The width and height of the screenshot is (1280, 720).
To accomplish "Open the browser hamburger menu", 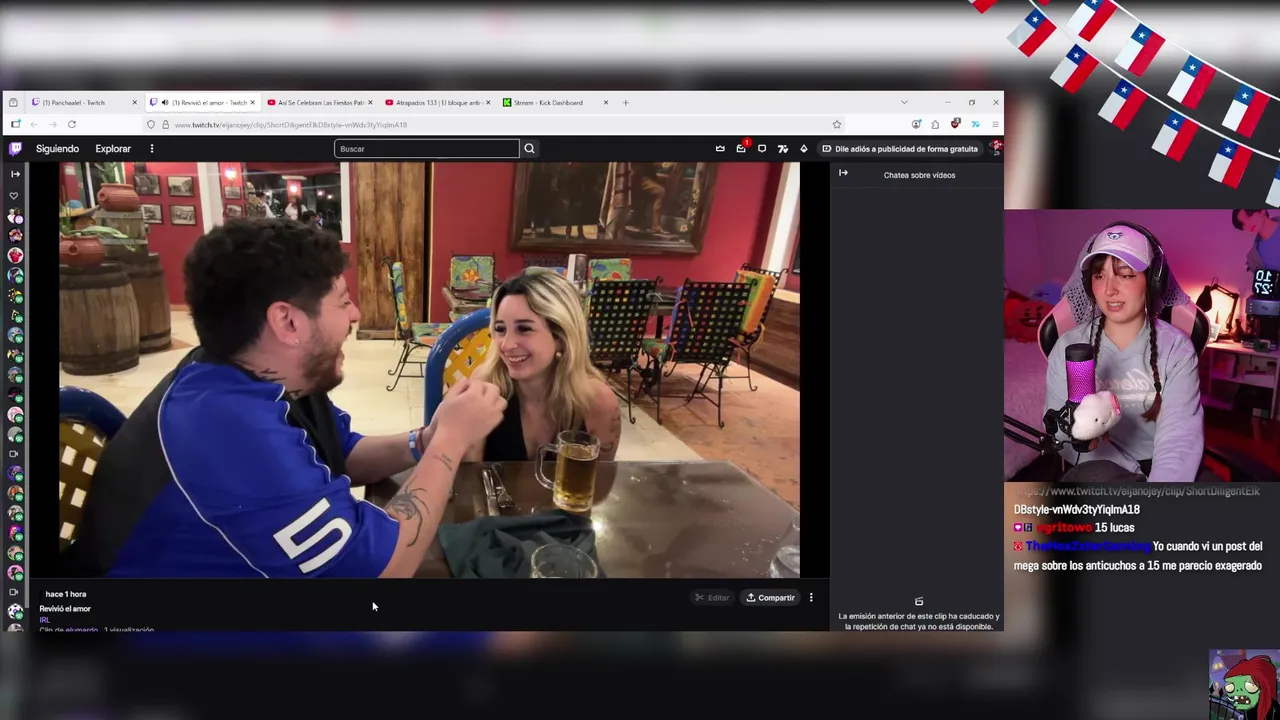I will (995, 124).
